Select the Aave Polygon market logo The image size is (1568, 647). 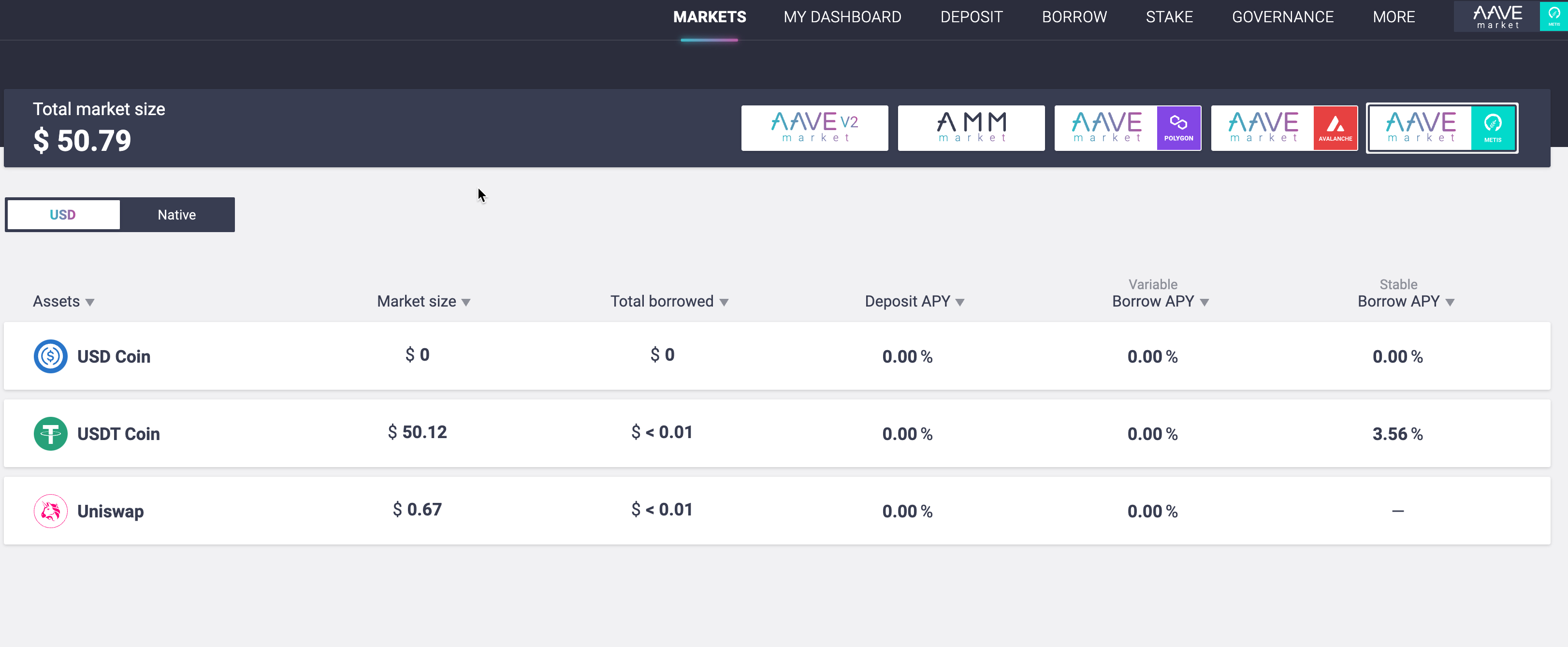pos(1127,128)
